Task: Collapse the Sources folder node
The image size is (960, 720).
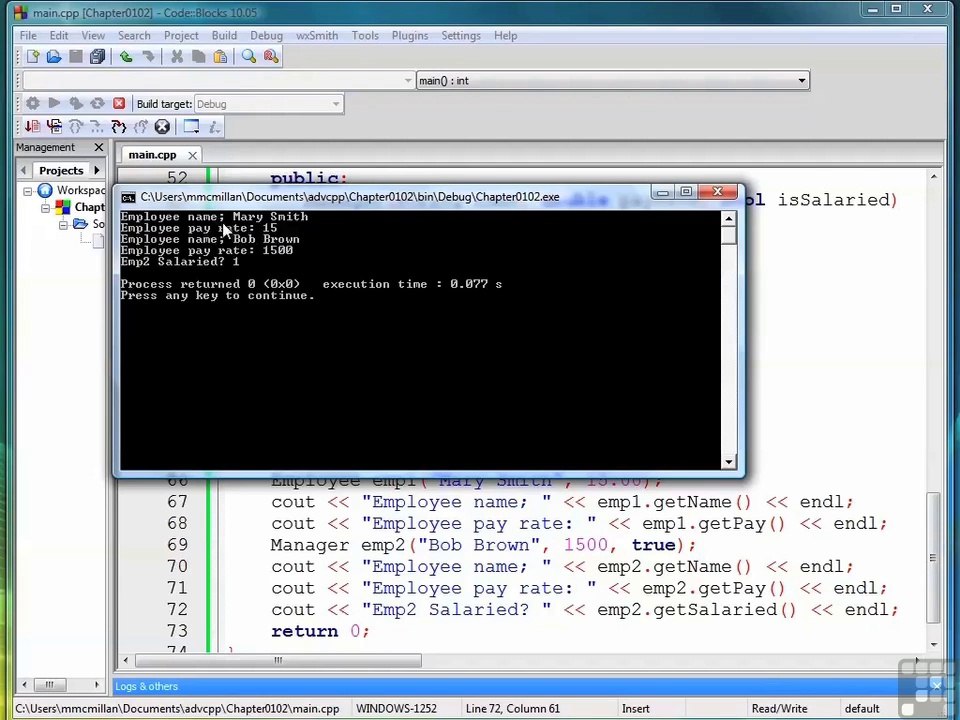Action: 63,225
